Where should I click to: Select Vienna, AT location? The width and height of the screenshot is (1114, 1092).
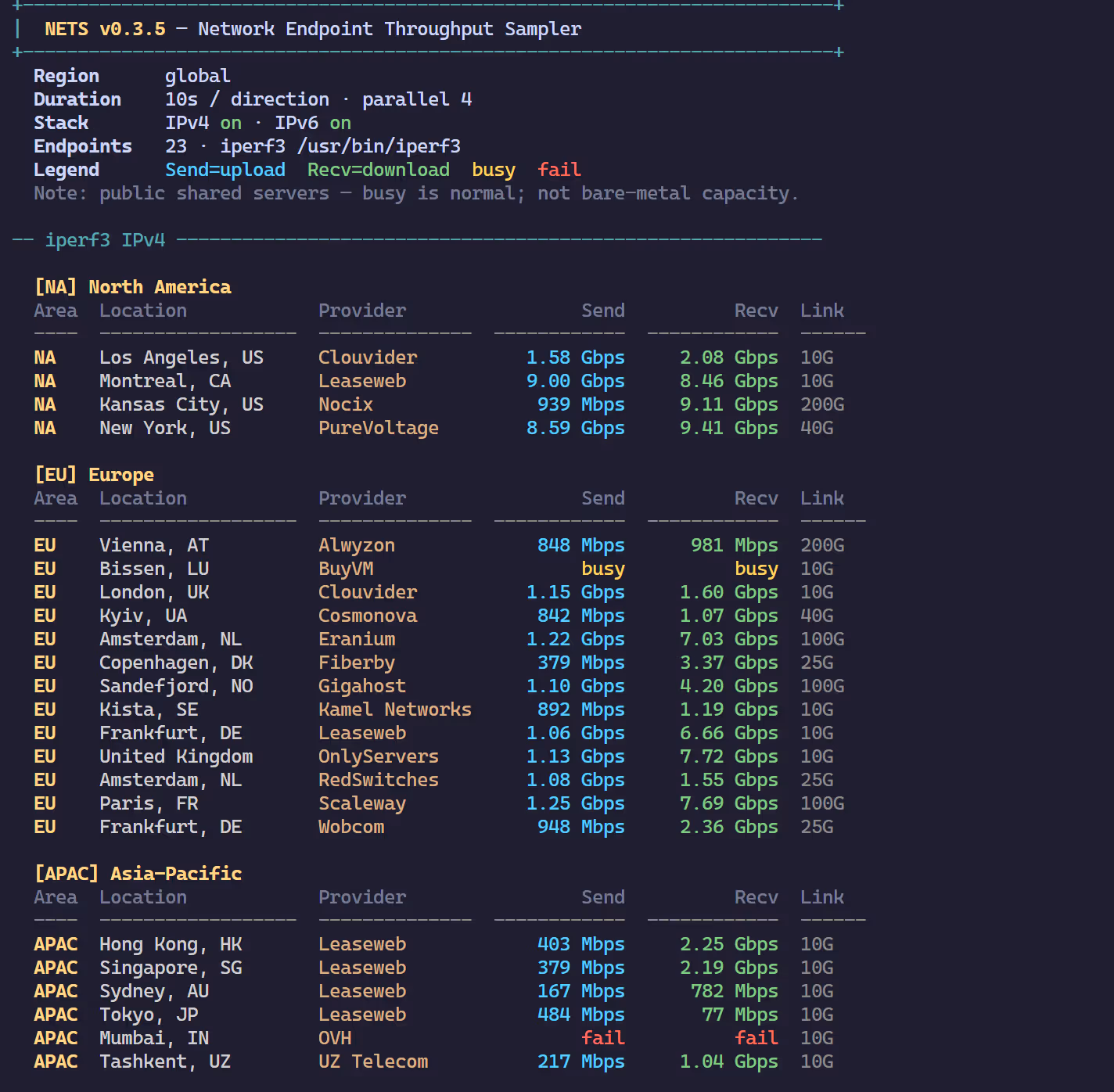154,545
